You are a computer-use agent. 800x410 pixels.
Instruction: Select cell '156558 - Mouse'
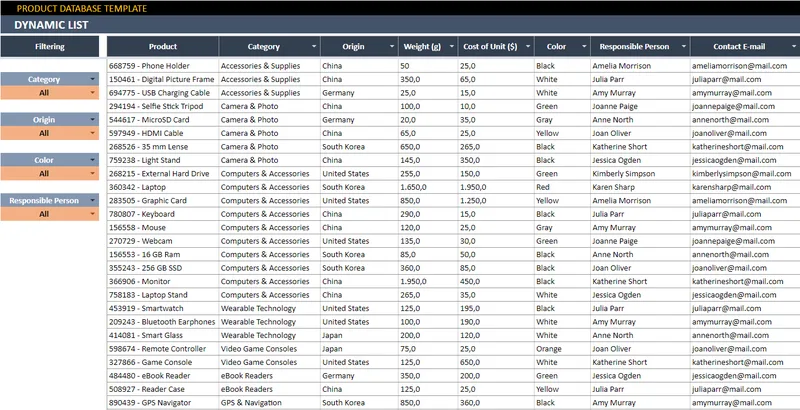163,227
